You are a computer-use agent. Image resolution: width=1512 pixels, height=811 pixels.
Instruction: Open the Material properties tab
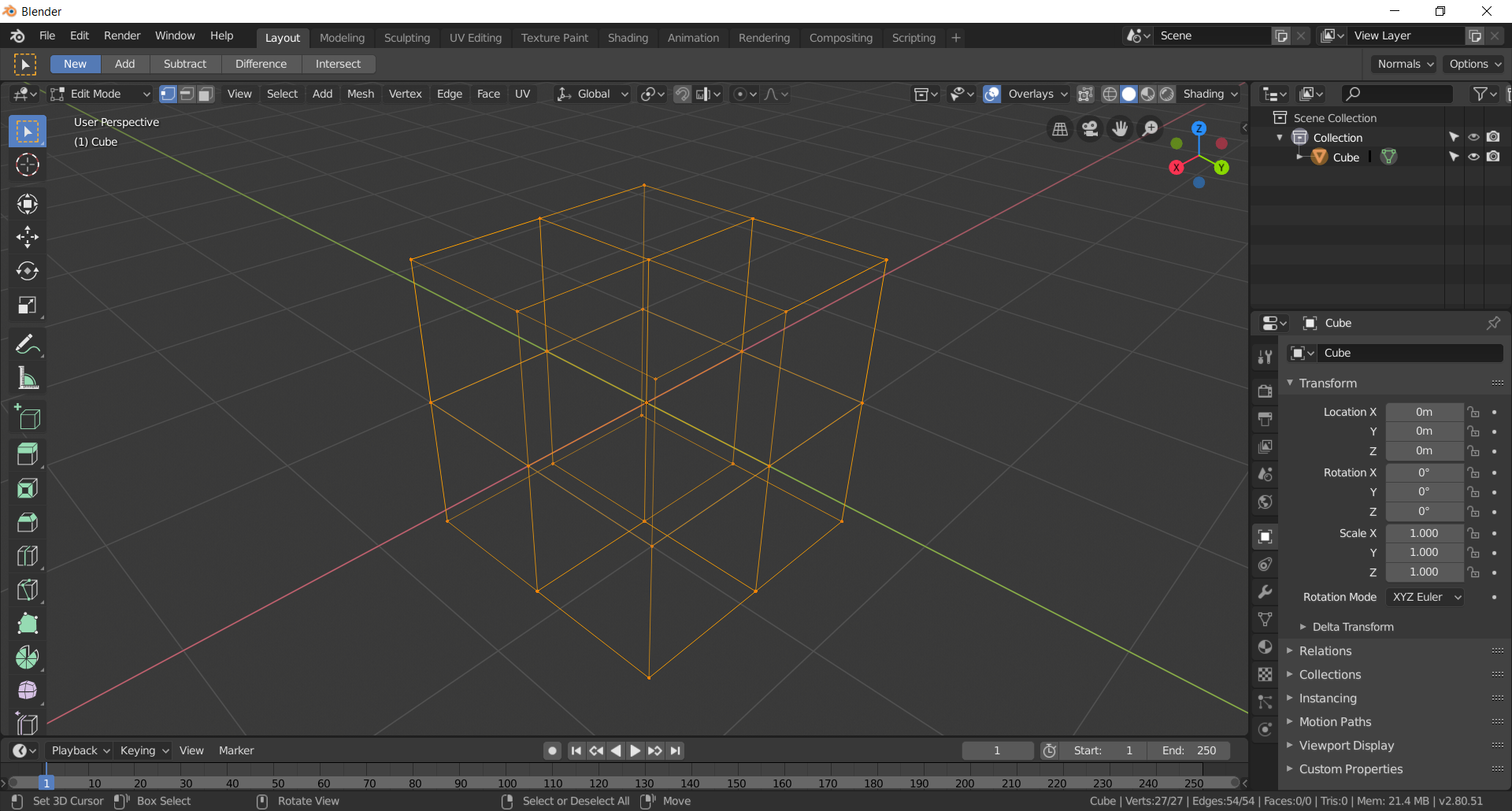tap(1265, 647)
